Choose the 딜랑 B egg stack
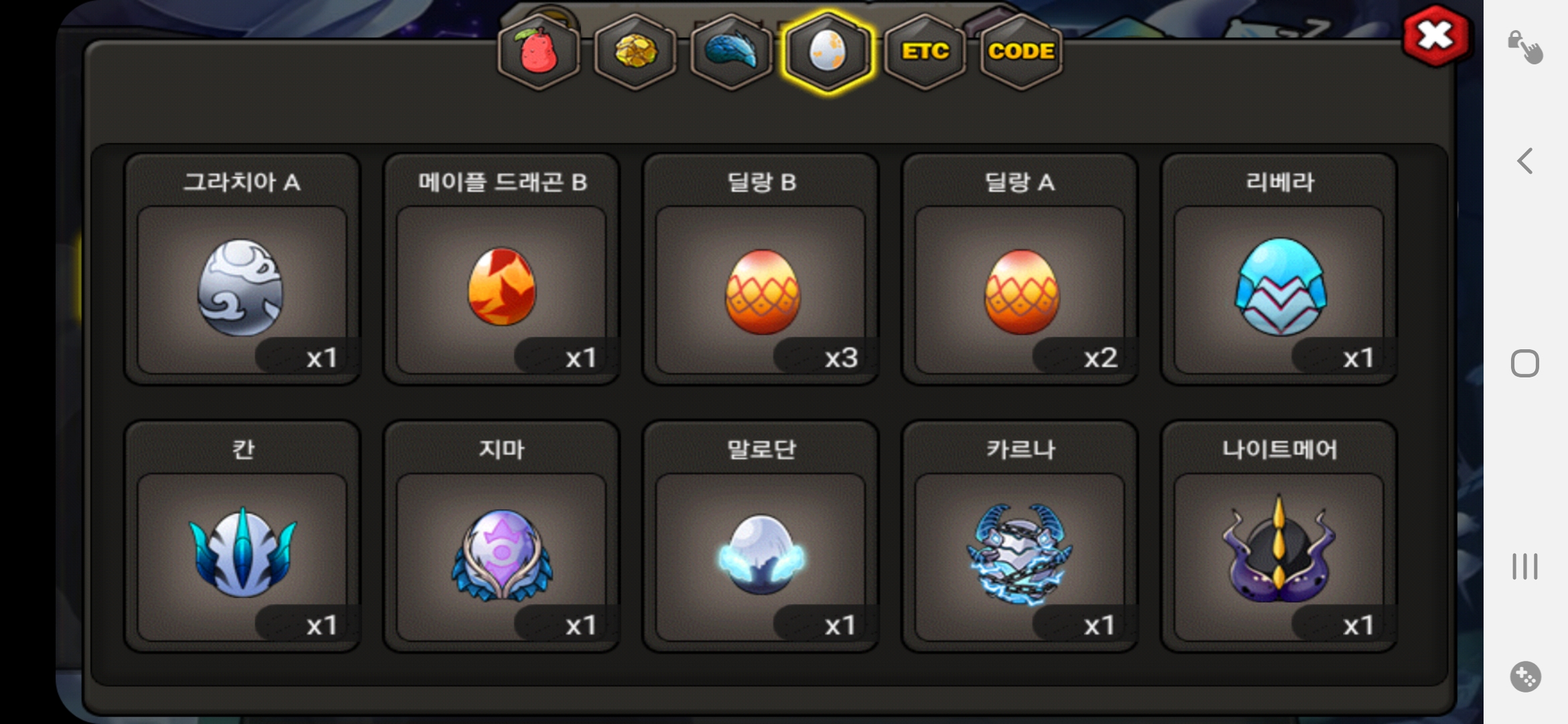 (761, 269)
